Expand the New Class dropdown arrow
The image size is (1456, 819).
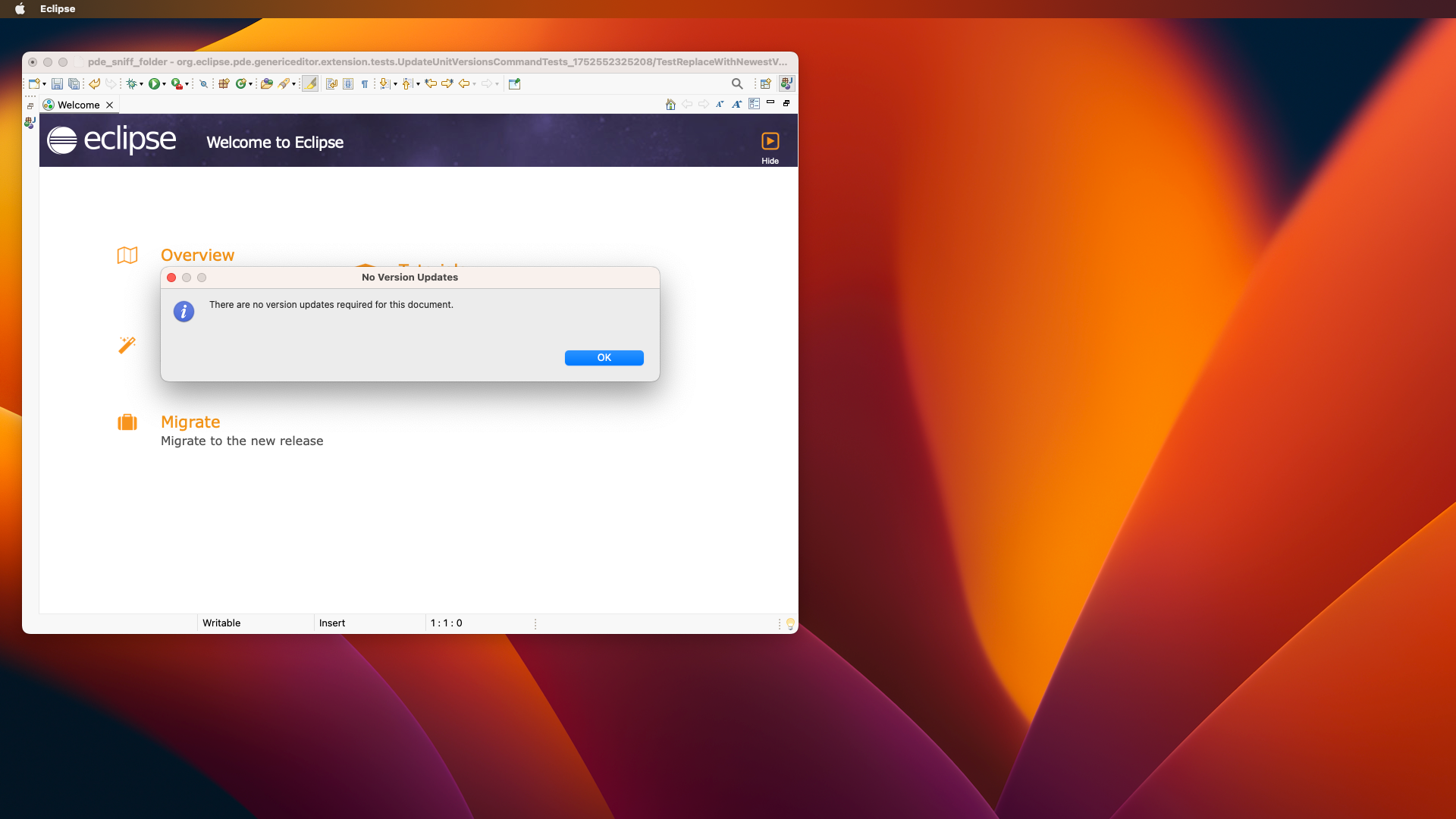(x=251, y=84)
